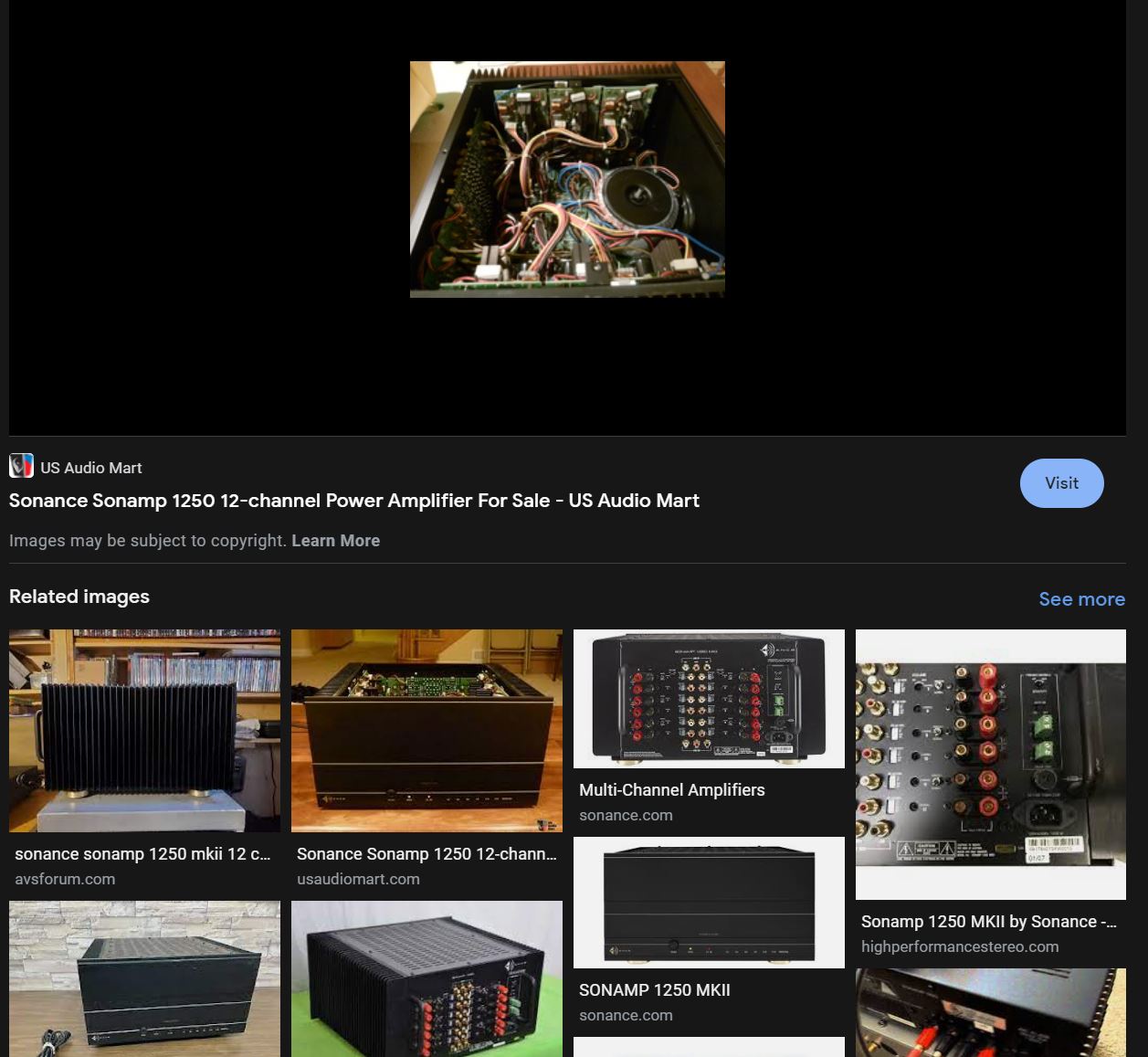
Task: Open the Learn More copyright link
Action: 335,541
